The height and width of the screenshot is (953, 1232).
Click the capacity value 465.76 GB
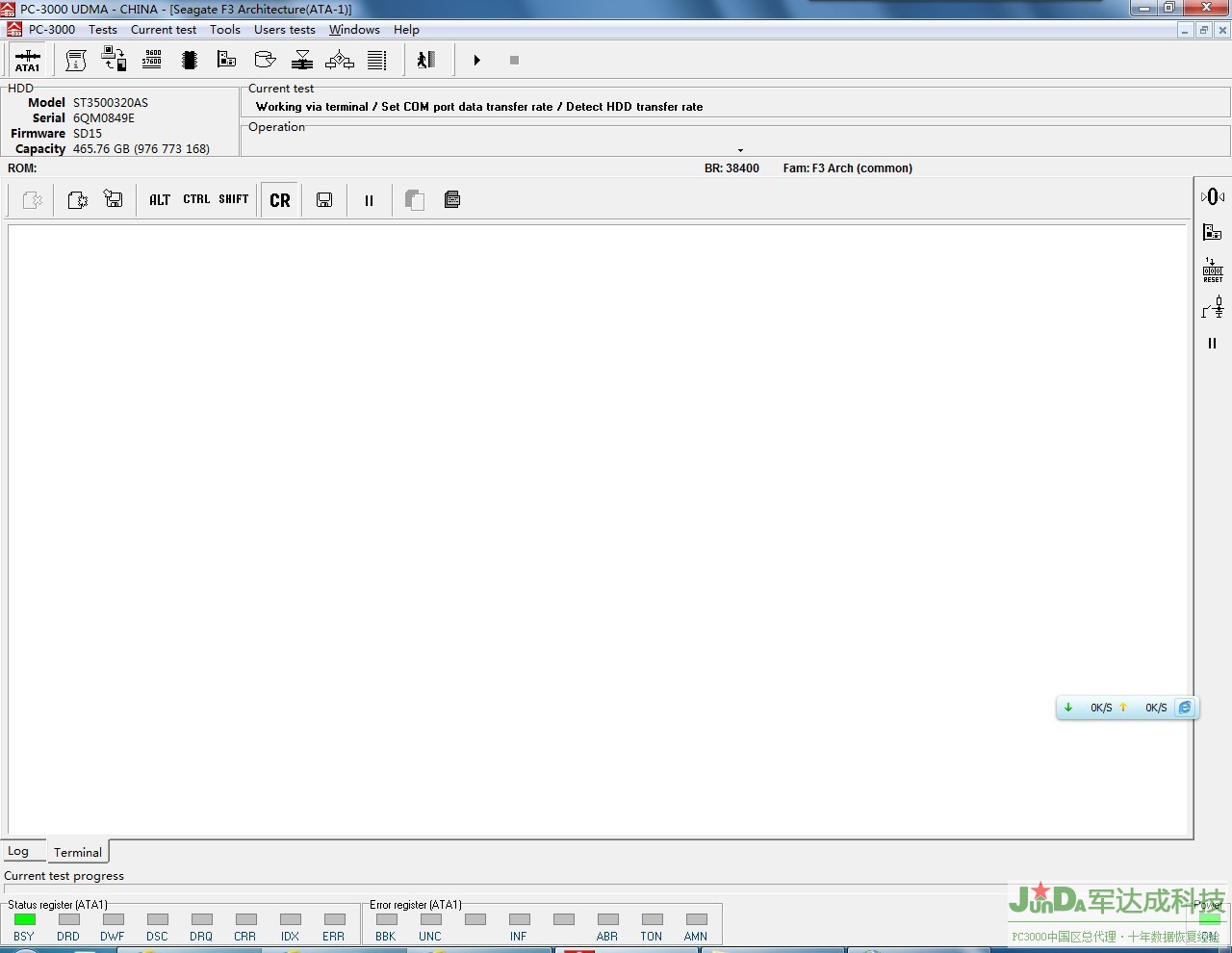click(141, 149)
